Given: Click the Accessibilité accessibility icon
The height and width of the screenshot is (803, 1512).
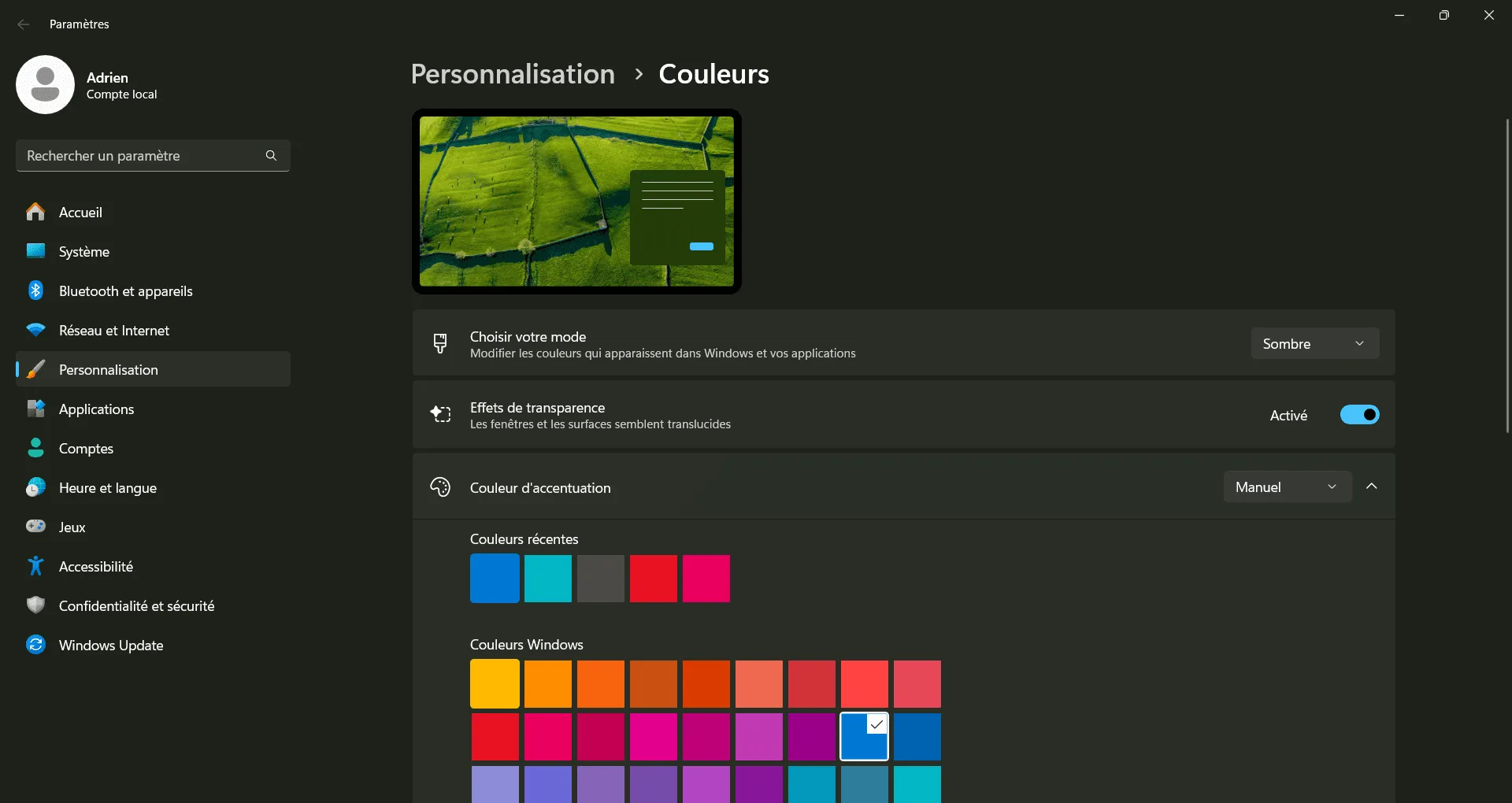Looking at the screenshot, I should click(36, 566).
